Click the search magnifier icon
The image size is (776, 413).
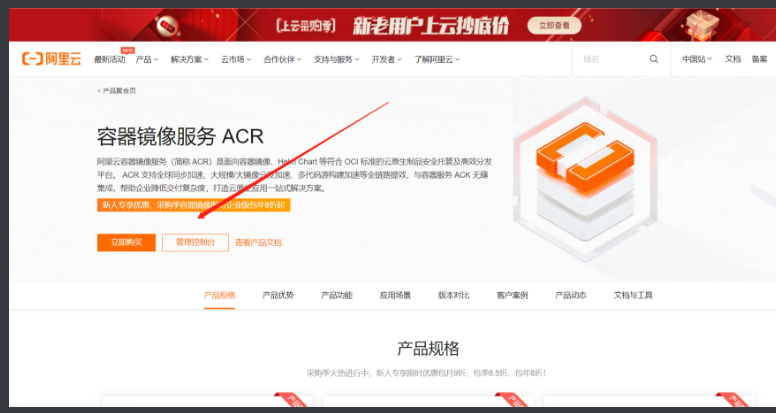[x=654, y=59]
